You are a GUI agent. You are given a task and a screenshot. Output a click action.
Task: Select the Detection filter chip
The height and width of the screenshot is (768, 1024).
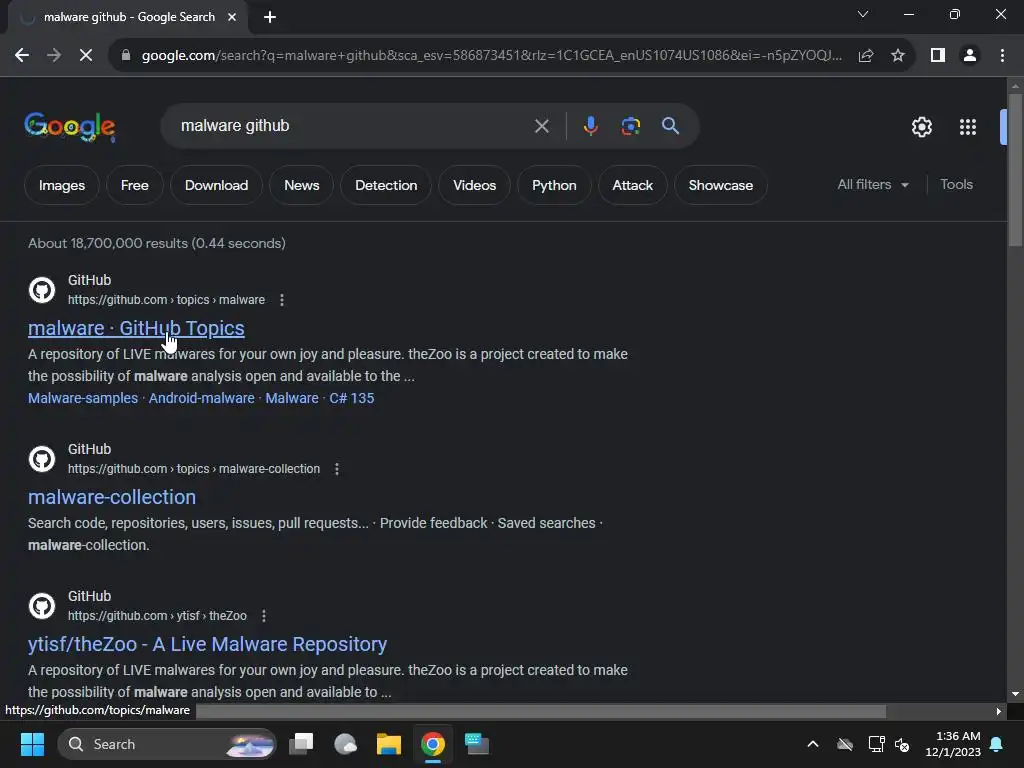386,185
